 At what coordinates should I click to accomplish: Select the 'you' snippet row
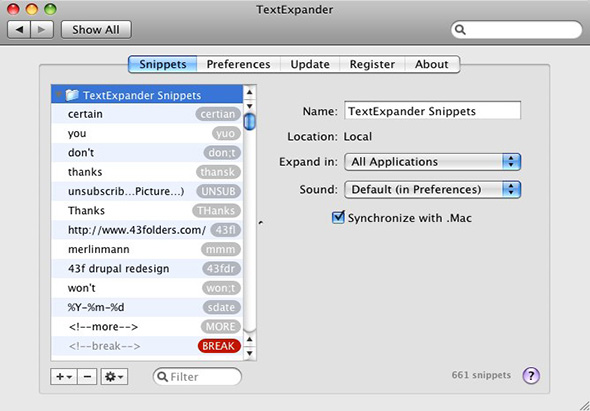click(147, 133)
